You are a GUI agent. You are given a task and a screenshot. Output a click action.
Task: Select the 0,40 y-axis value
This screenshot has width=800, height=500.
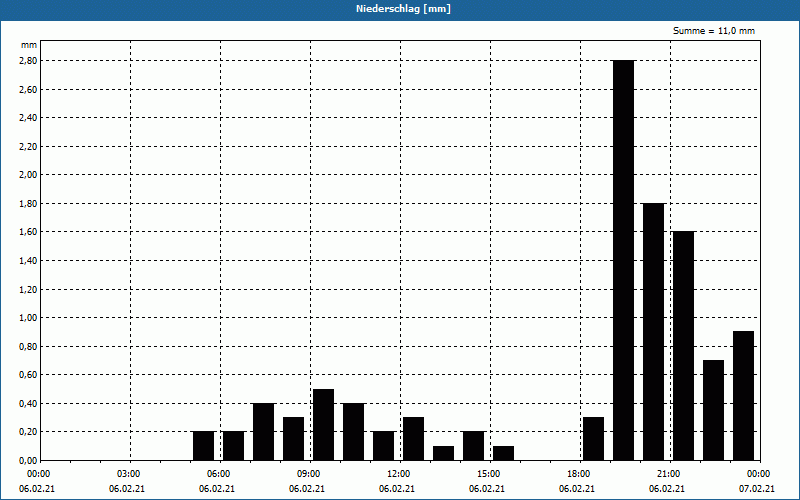click(x=29, y=404)
